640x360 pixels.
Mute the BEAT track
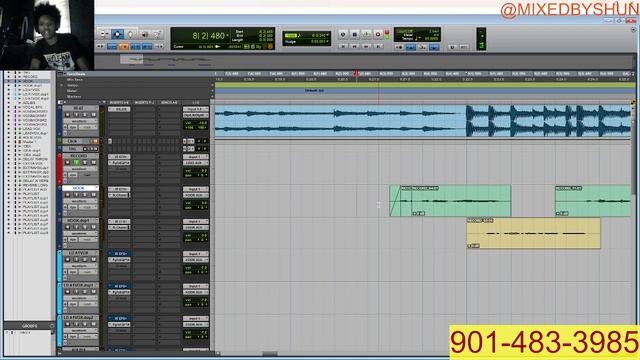coord(93,115)
